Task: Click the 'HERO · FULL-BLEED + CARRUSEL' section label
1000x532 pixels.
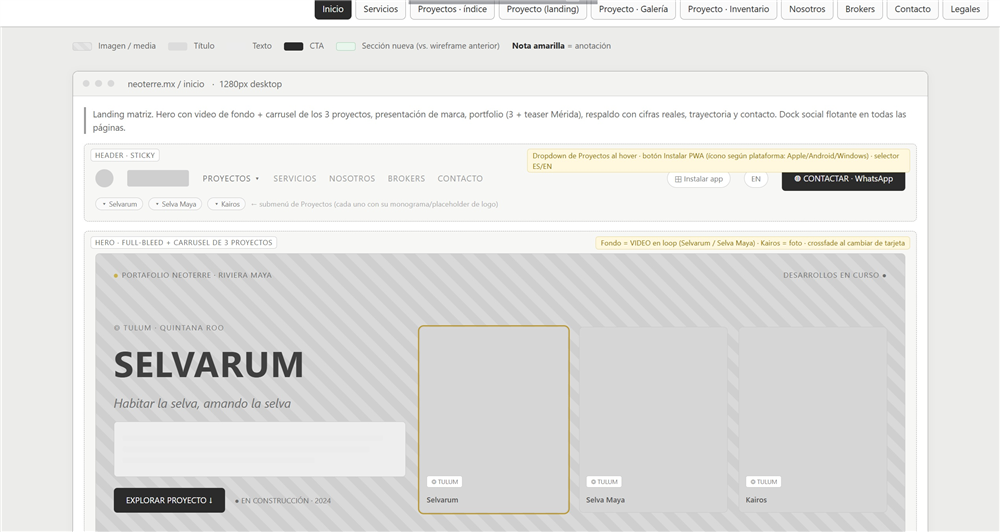Action: (184, 242)
